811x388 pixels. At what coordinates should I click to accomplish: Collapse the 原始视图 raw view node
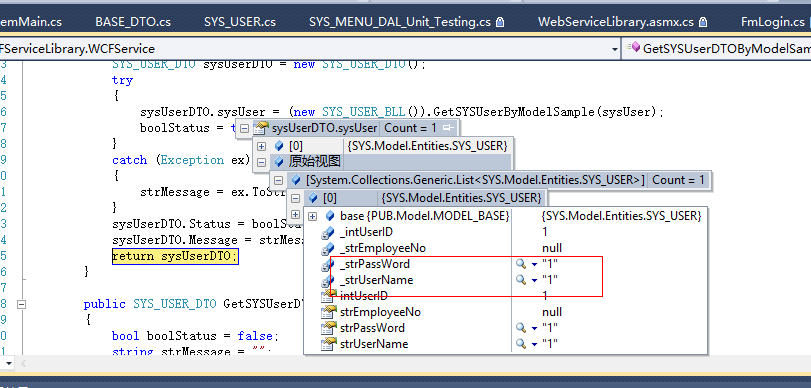point(261,162)
